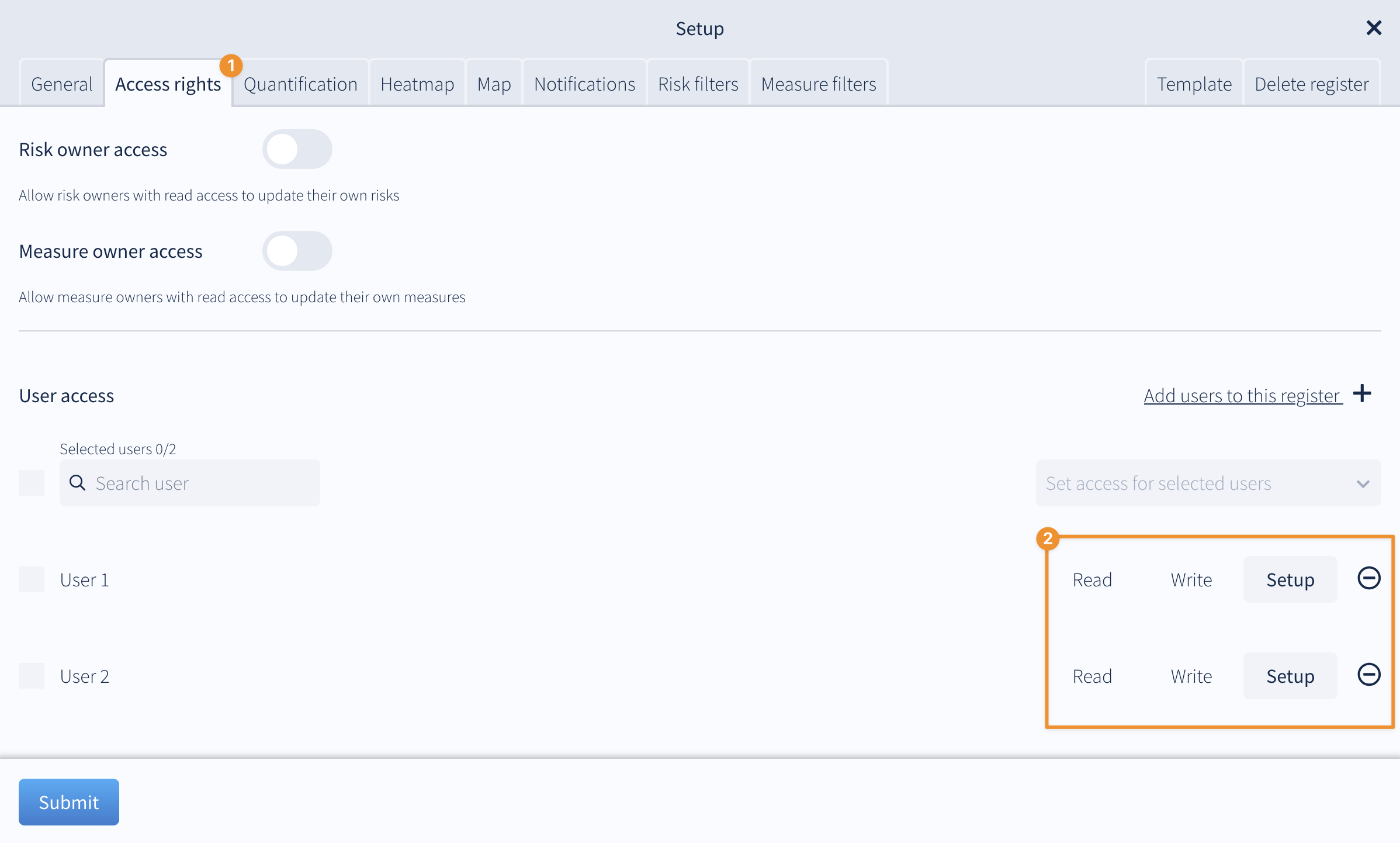Click the Submit button
Image resolution: width=1400 pixels, height=843 pixels.
click(x=69, y=802)
